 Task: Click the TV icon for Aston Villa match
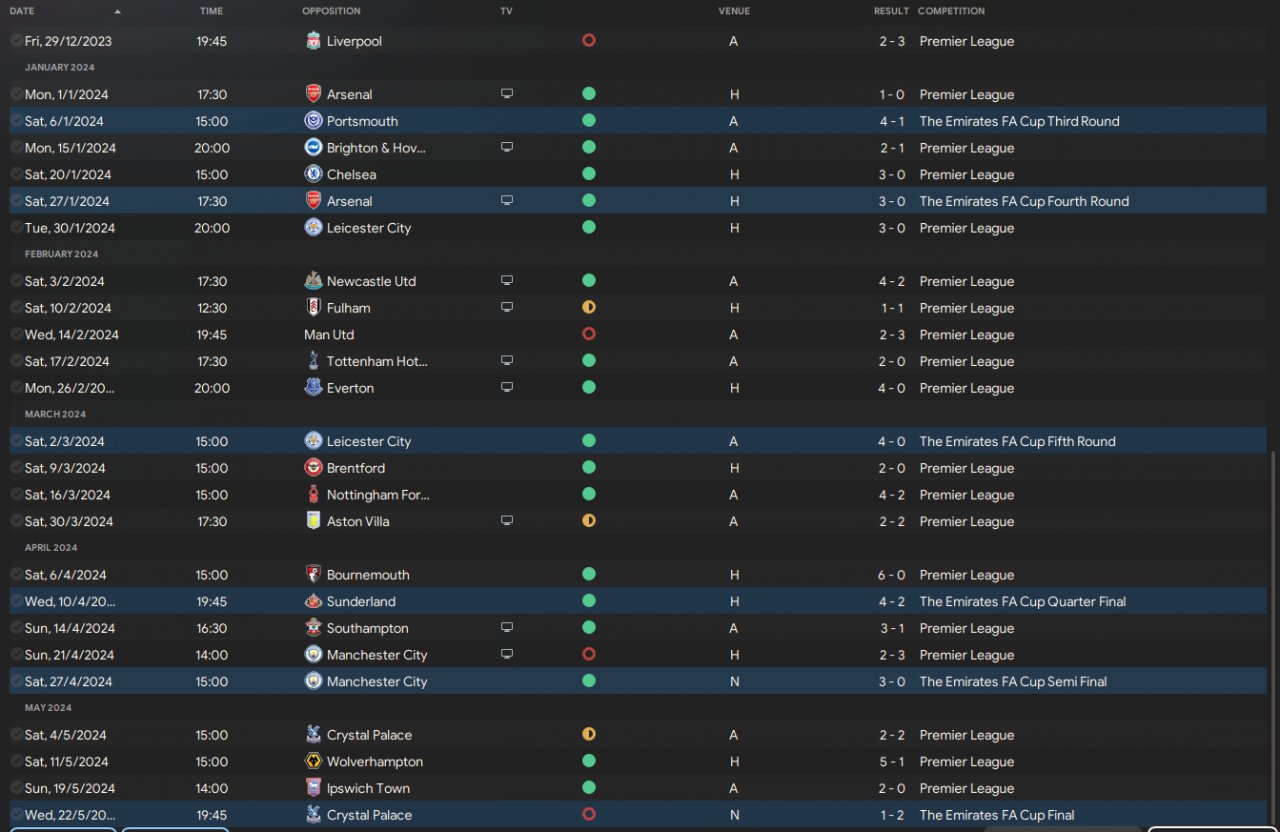[x=507, y=521]
